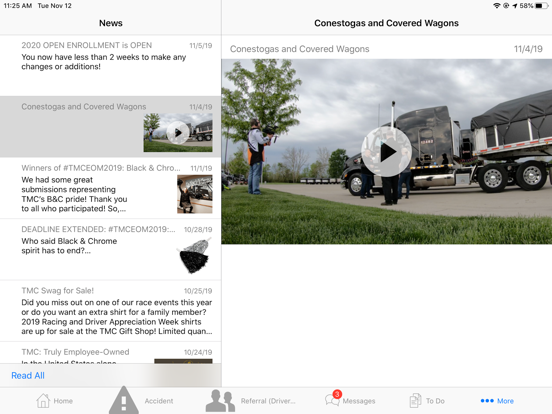This screenshot has width=552, height=414.
Task: Open Winners of #TMCEOM2019 news item
Action: [x=111, y=188]
